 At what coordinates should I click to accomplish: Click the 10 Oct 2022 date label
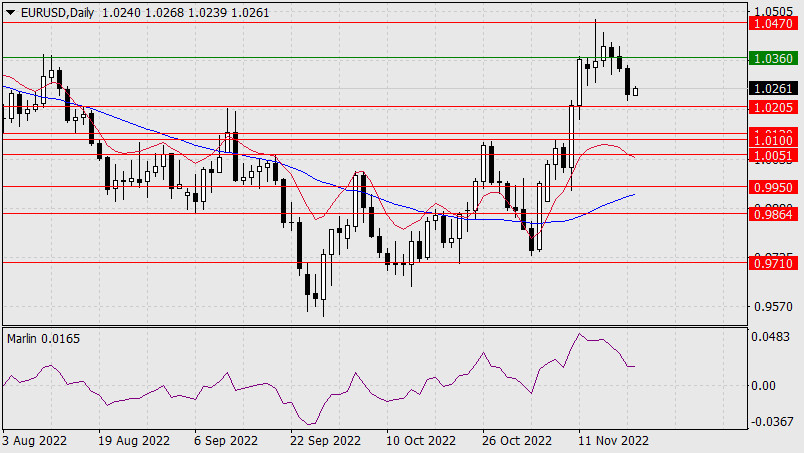[421, 441]
